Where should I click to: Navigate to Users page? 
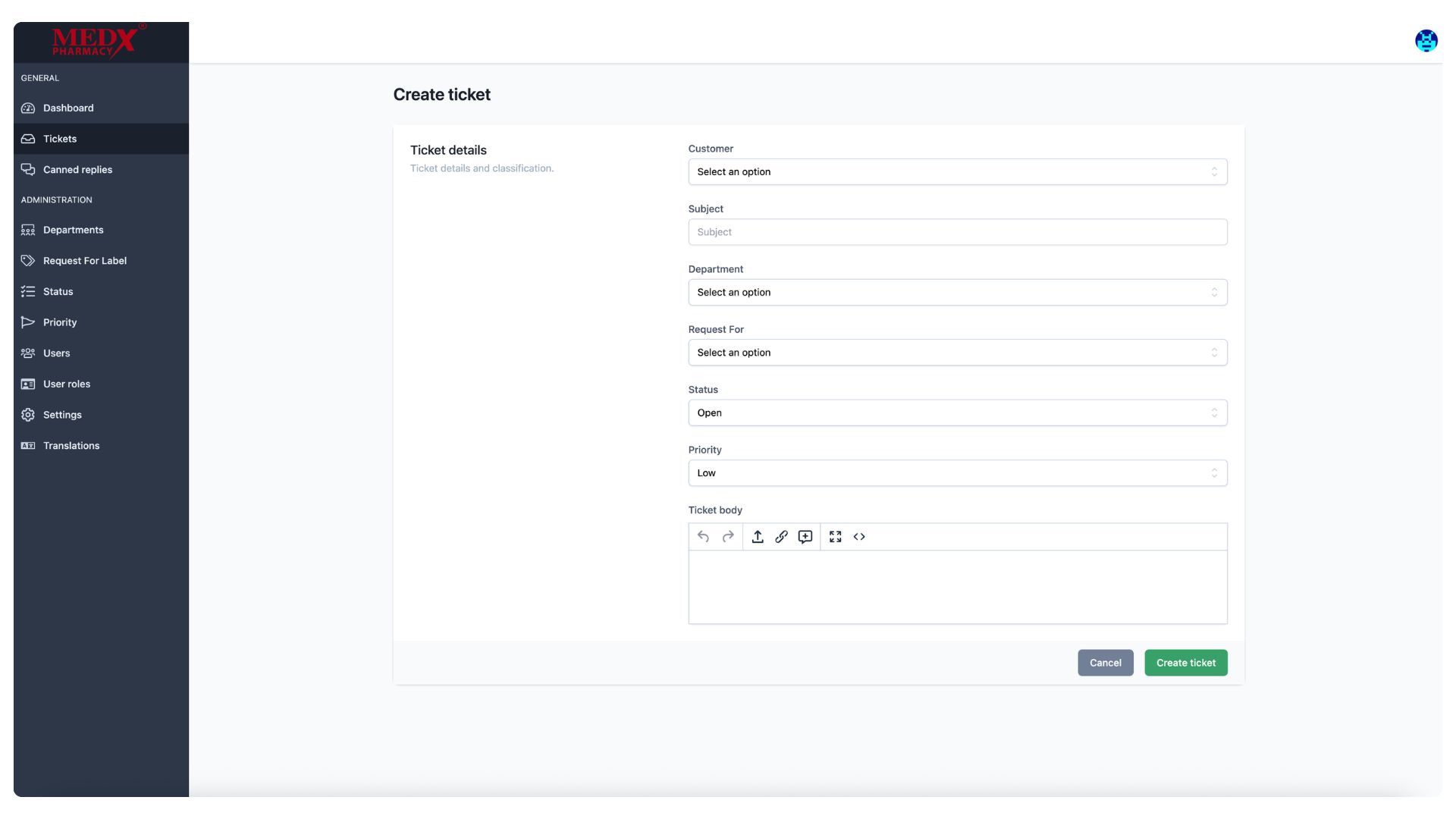101,353
